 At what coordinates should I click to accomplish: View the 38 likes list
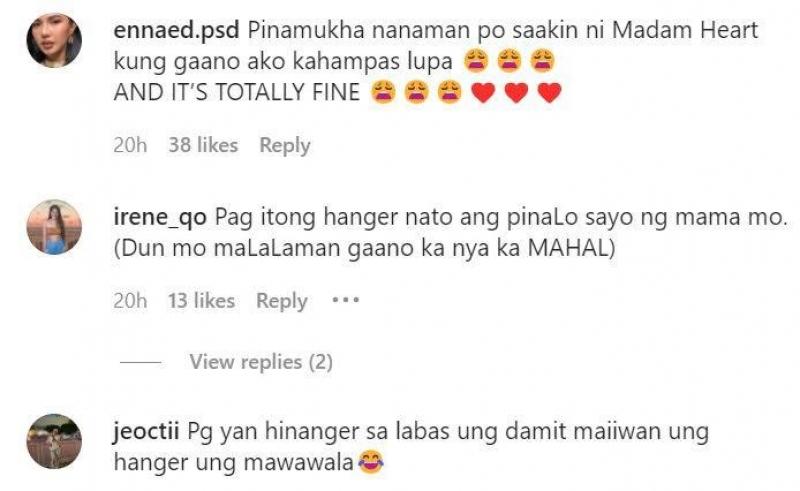coord(203,145)
